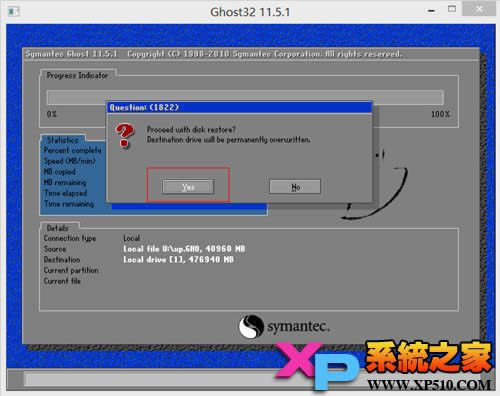Click No to cancel disk restore
Viewport: 500px width, 396px height.
click(295, 187)
